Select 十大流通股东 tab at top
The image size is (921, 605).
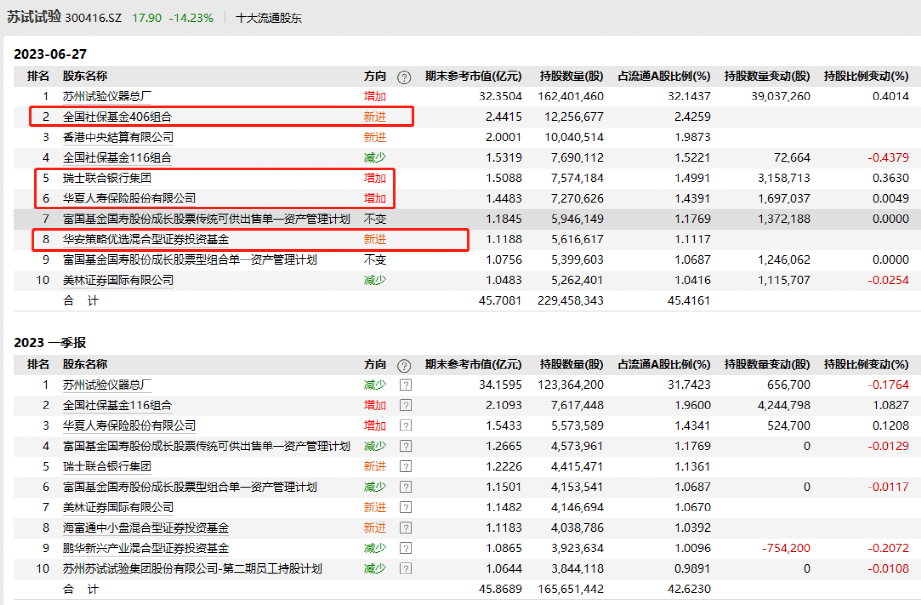coord(268,18)
